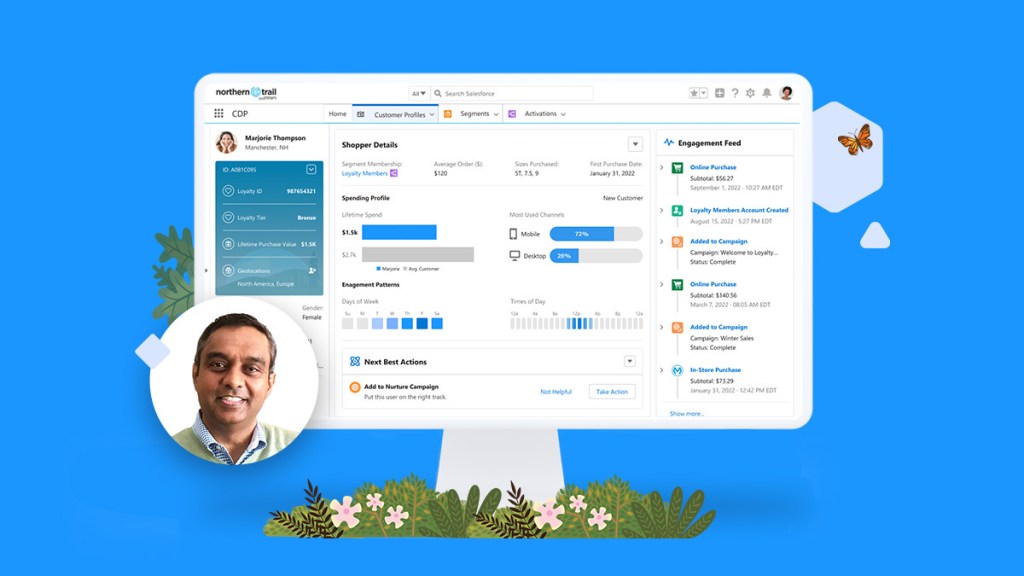Open the Help question mark icon
The width and height of the screenshot is (1024, 576).
point(735,92)
